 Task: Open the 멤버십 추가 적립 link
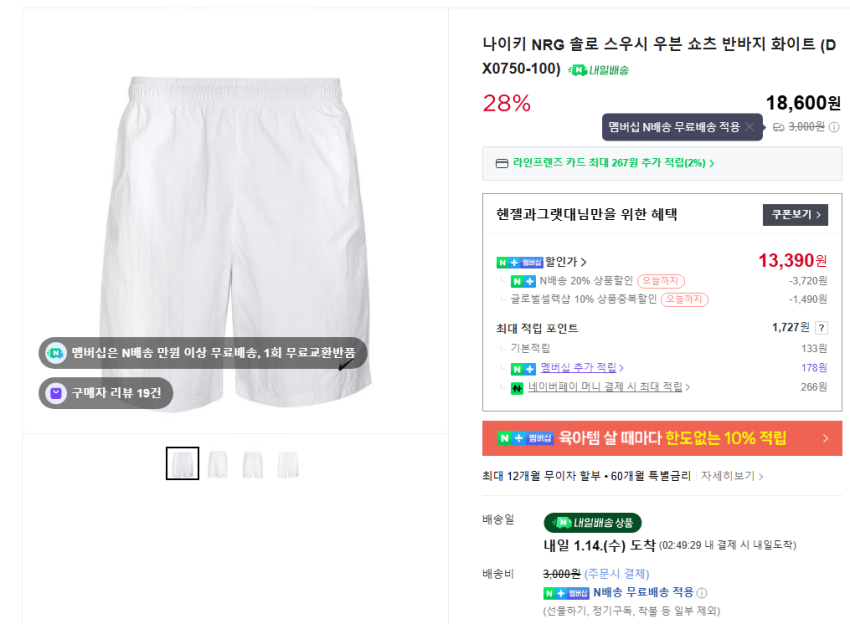coord(582,368)
